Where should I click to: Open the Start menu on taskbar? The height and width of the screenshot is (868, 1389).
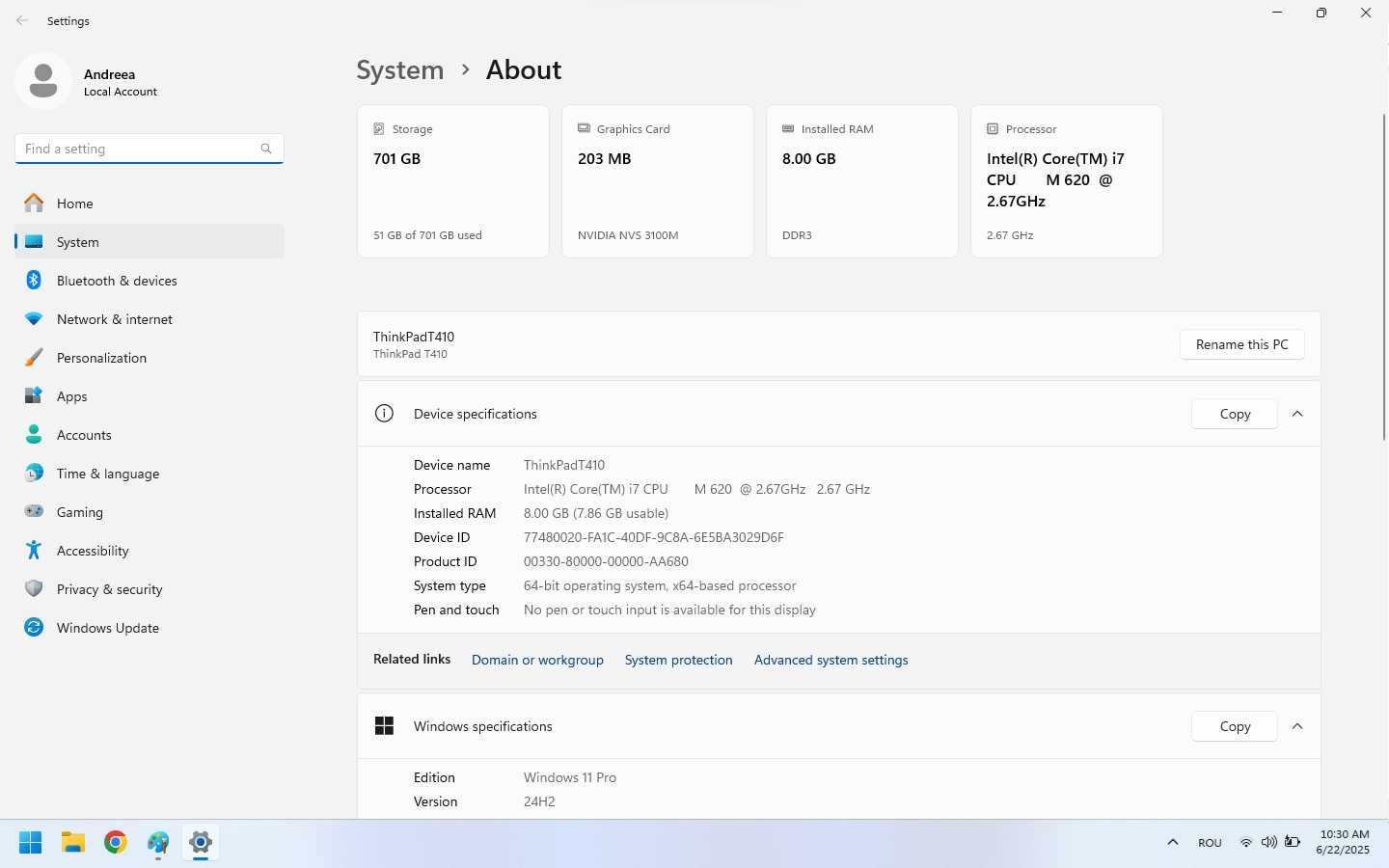31,843
